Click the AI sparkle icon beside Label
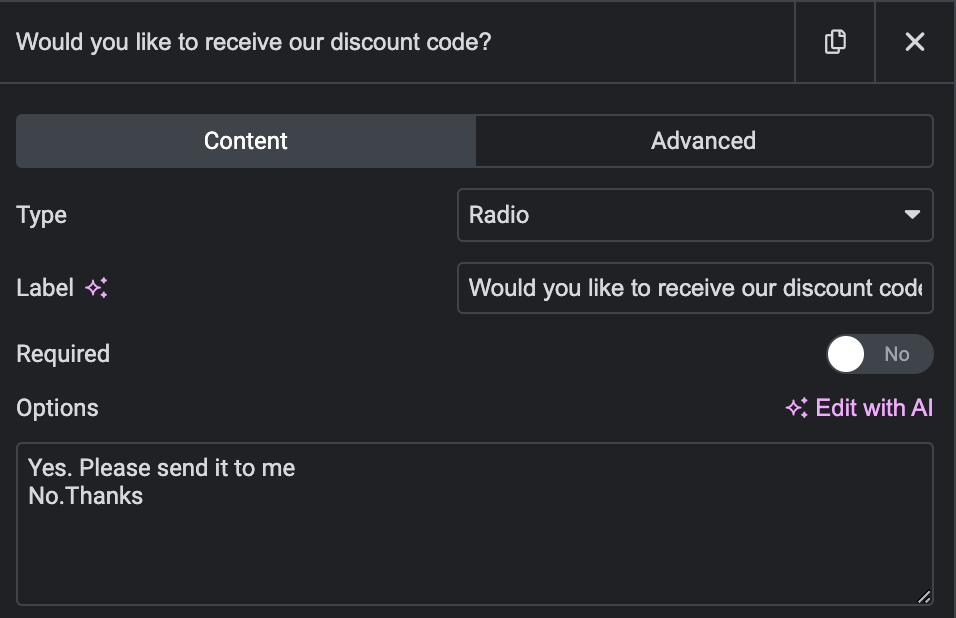Image resolution: width=956 pixels, height=618 pixels. point(96,288)
